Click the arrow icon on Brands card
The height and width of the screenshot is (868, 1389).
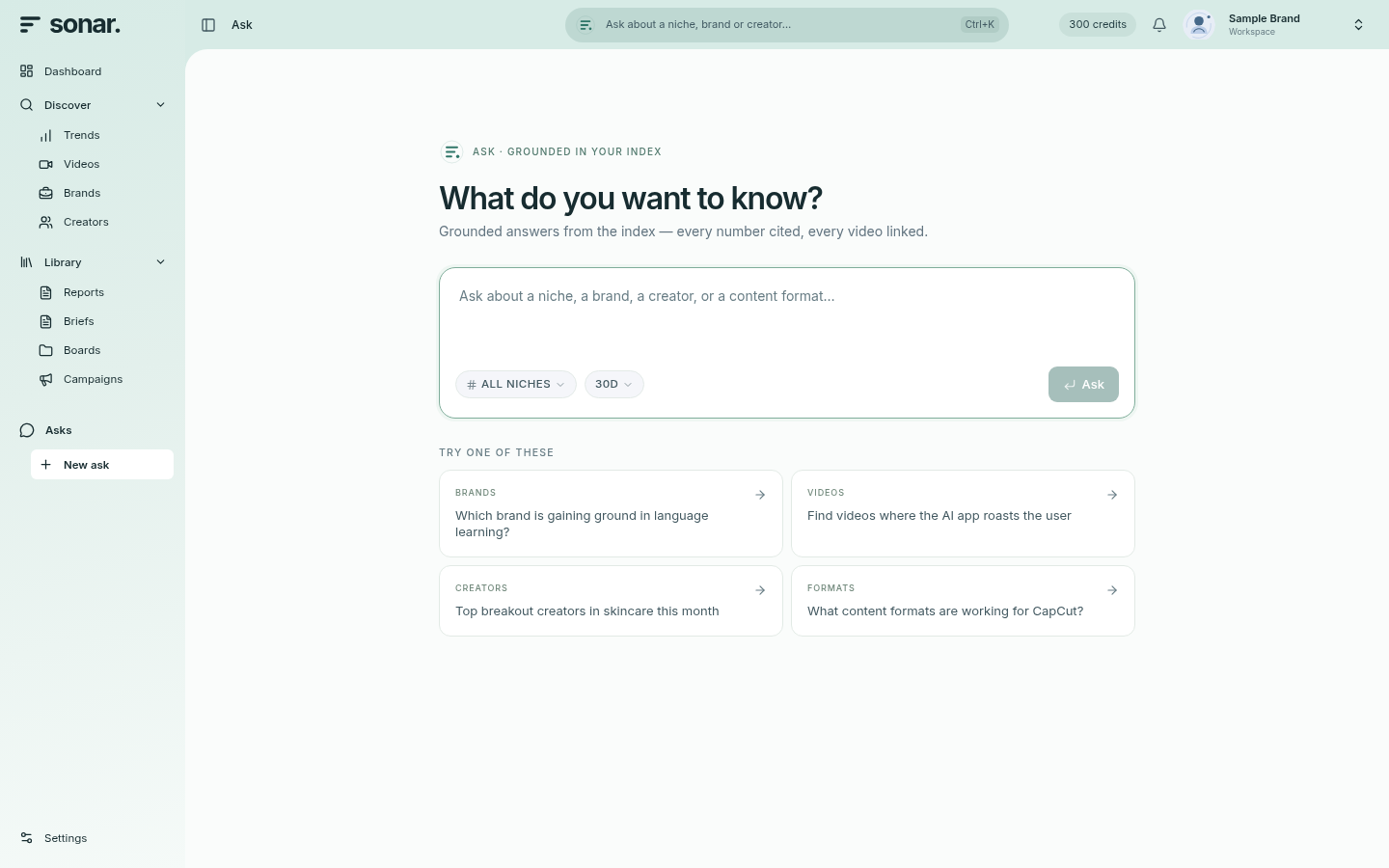pyautogui.click(x=760, y=495)
